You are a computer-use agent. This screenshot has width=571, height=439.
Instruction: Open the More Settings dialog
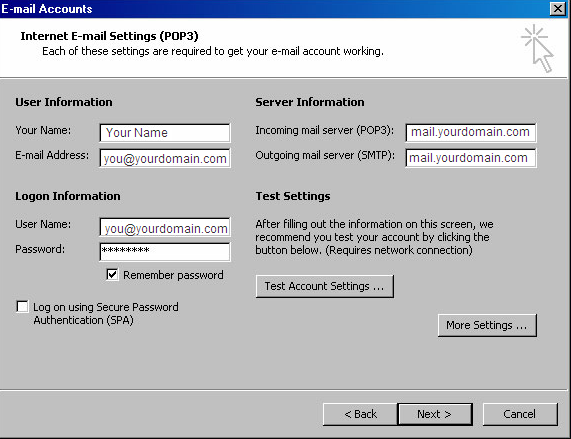487,325
